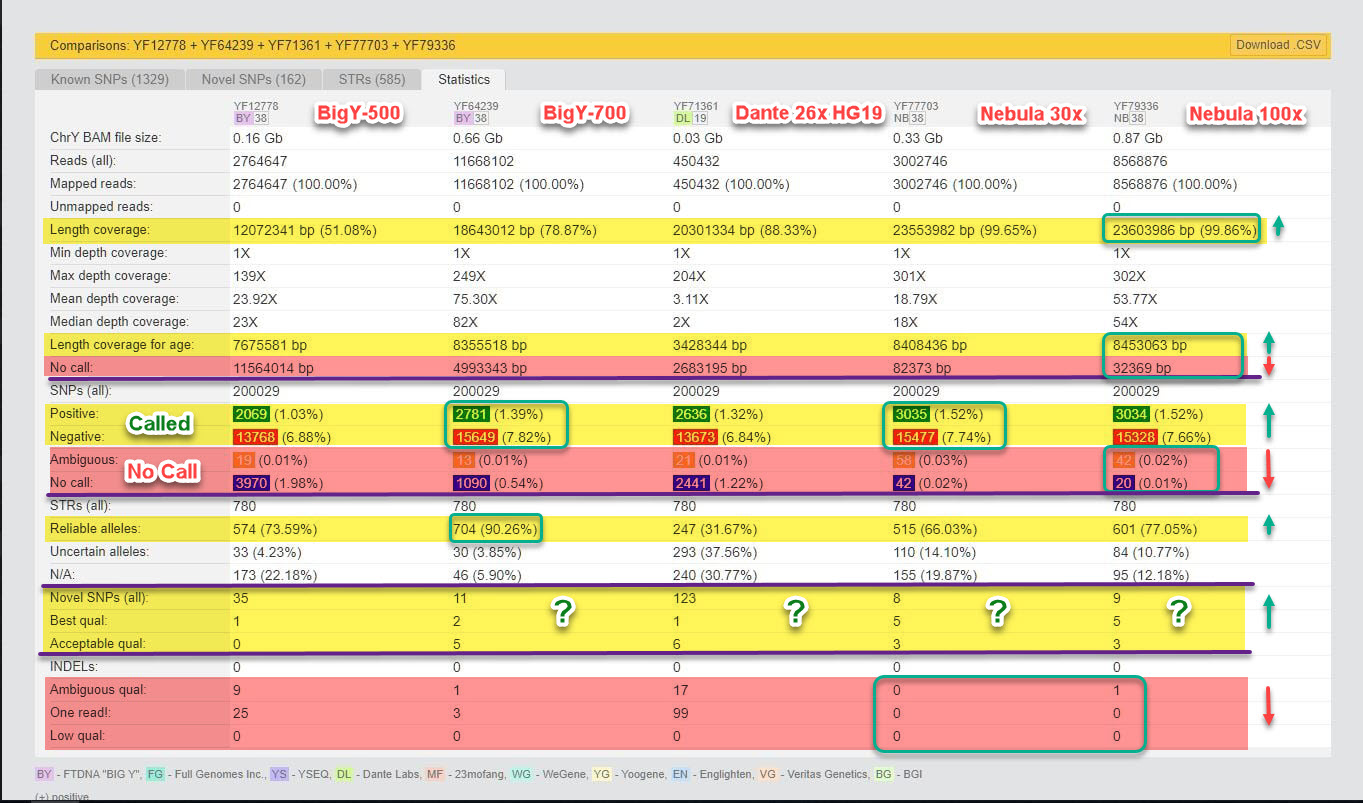The image size is (1363, 803).
Task: Click the BG BGI legend badge
Action: tap(884, 774)
